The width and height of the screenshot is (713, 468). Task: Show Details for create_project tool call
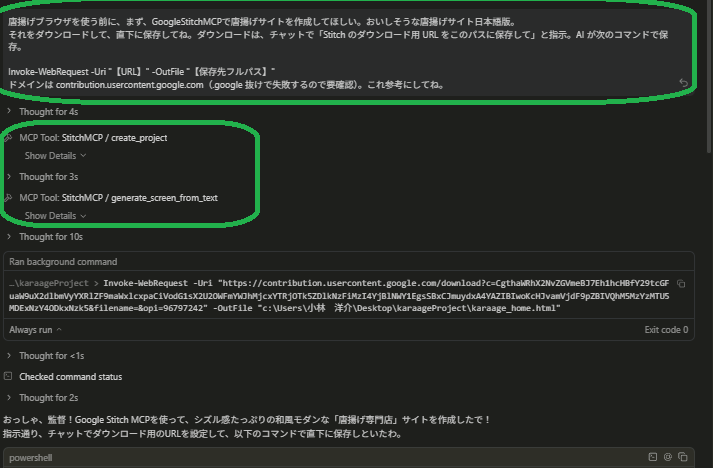55,156
